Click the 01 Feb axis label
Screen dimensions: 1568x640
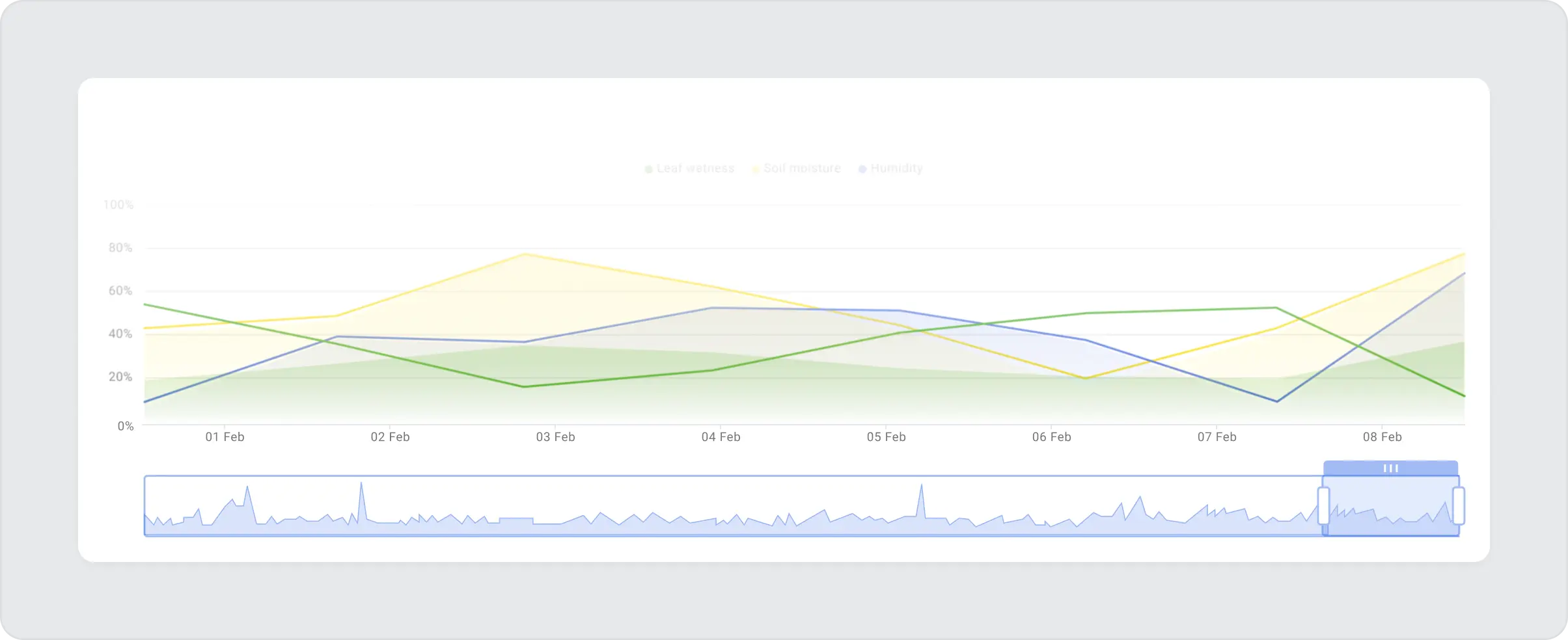click(225, 436)
